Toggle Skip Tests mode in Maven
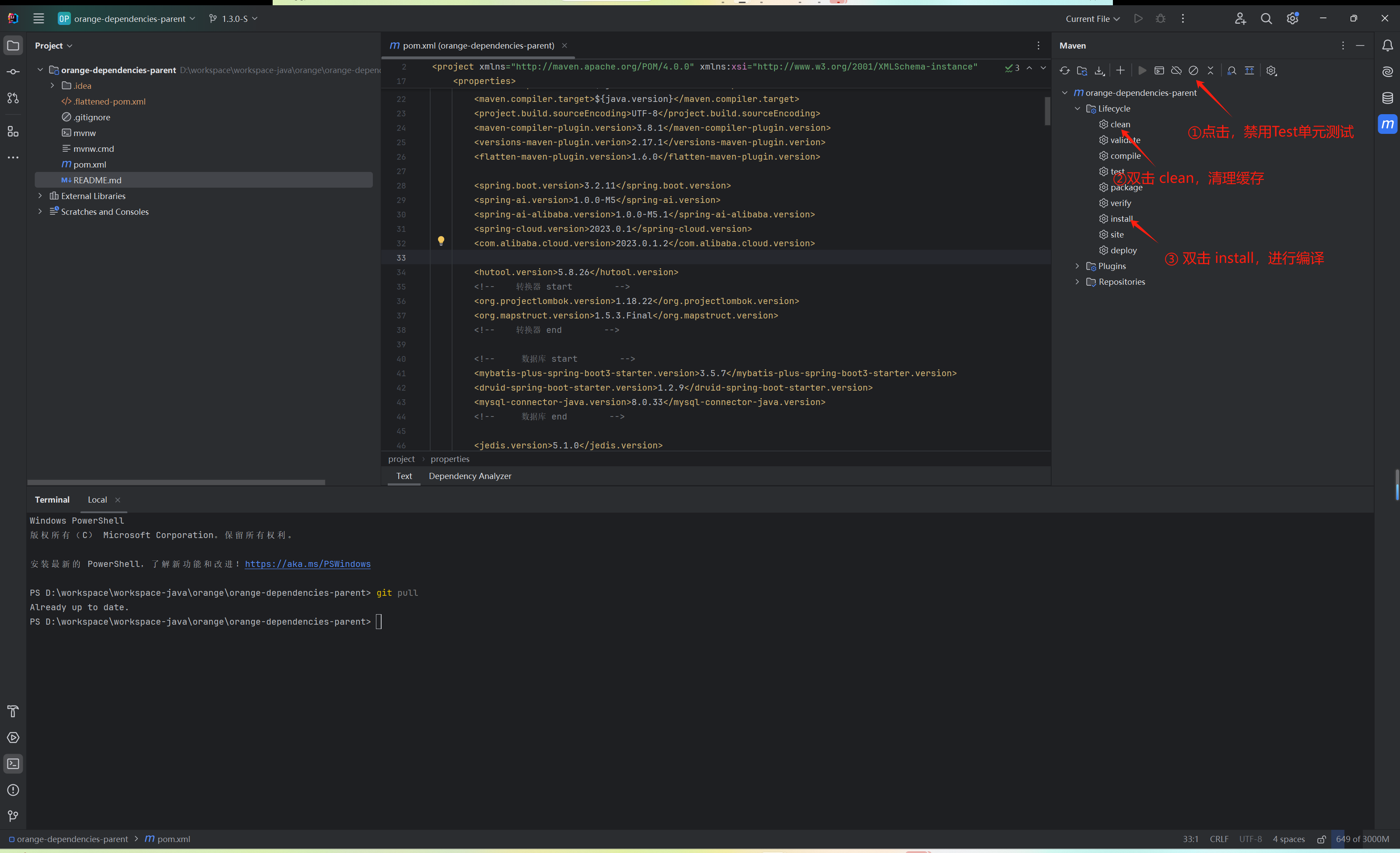 pyautogui.click(x=1193, y=70)
